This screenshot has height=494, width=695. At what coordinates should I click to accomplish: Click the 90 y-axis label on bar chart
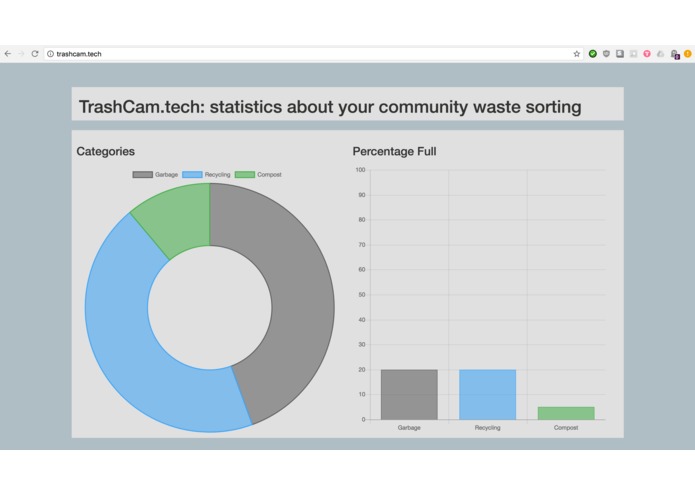(x=362, y=195)
